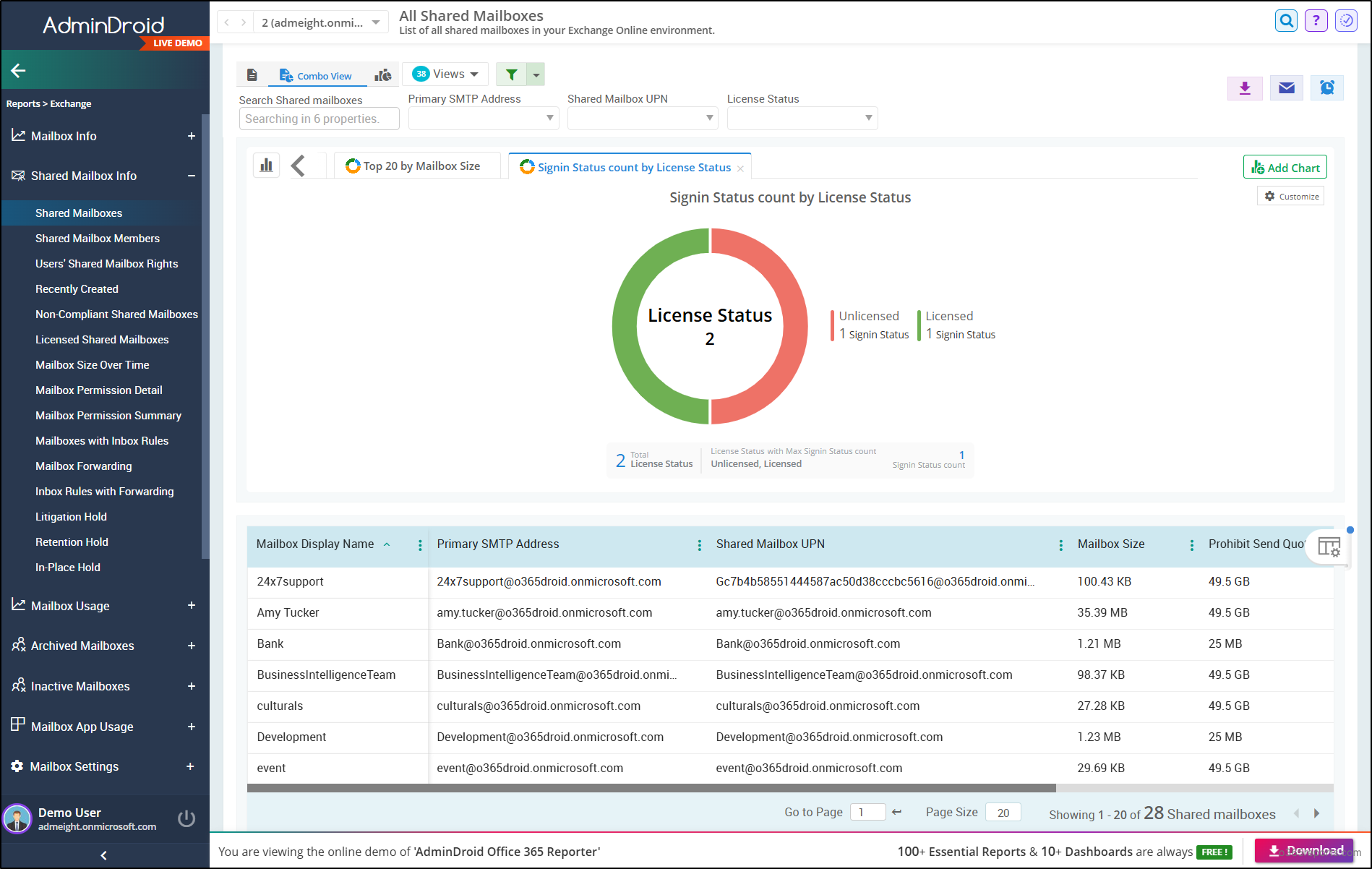
Task: Open Licensed Shared Mailboxes report
Action: (x=102, y=339)
